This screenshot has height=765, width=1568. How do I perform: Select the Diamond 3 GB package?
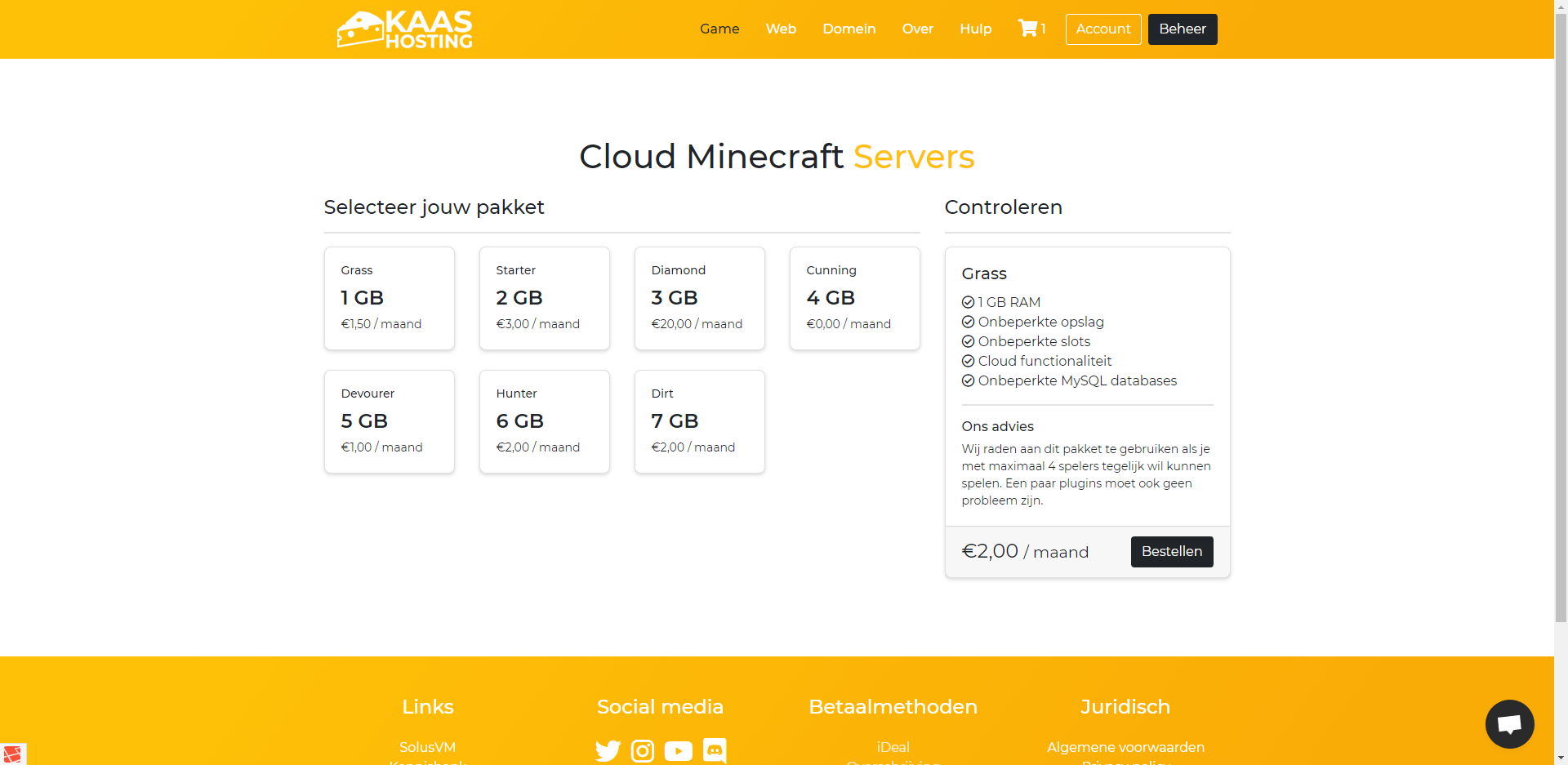[x=700, y=298]
